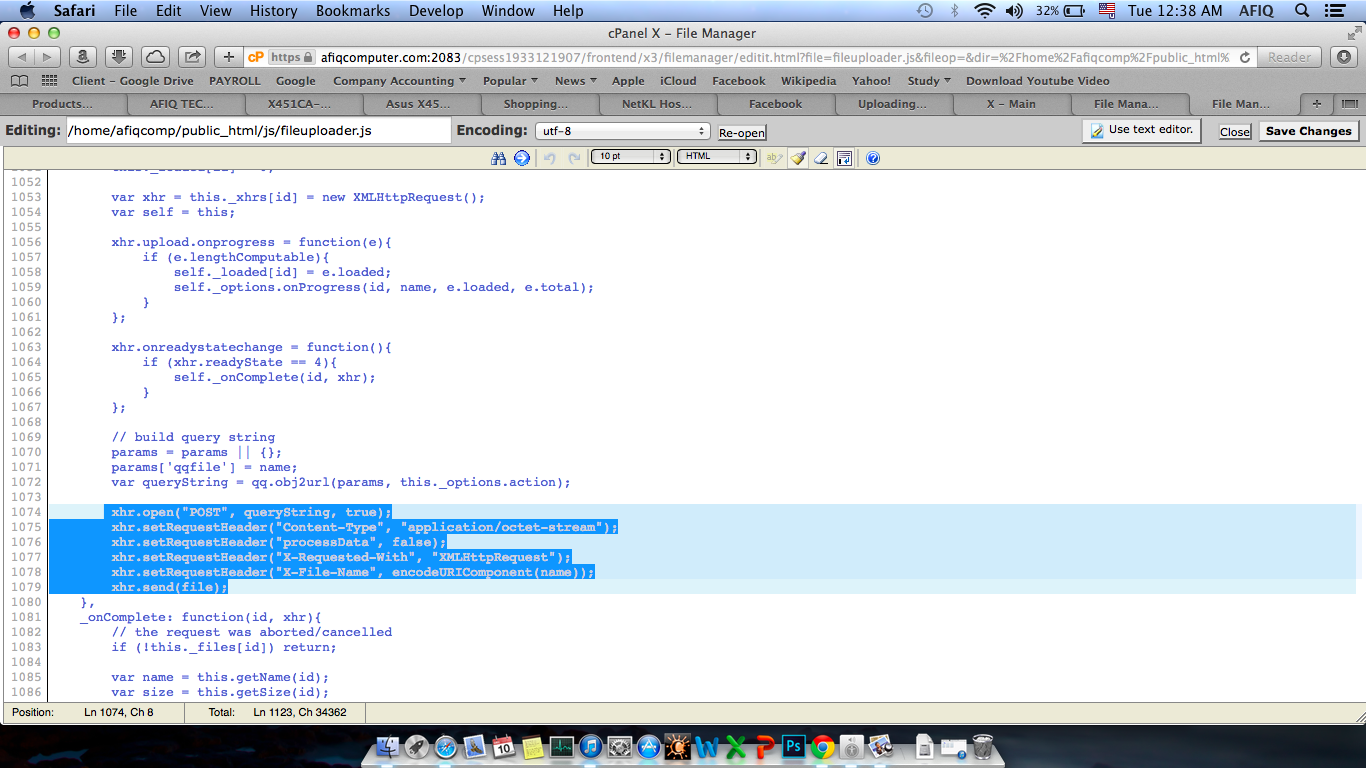Switch to the Products... tab
Viewport: 1366px width, 768px height.
[63, 104]
